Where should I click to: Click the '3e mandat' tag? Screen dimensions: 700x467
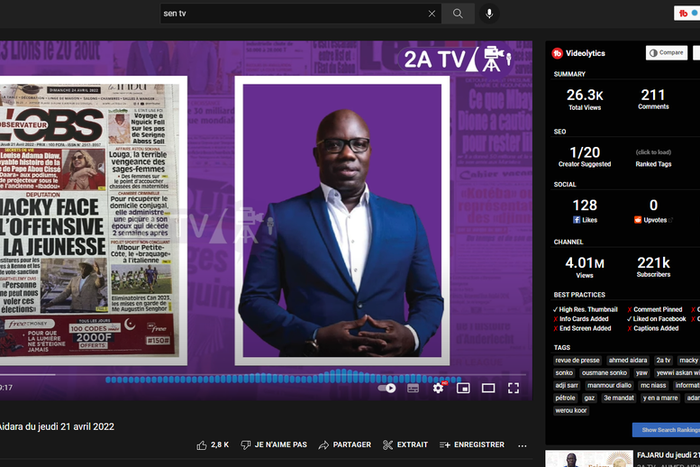(619, 398)
